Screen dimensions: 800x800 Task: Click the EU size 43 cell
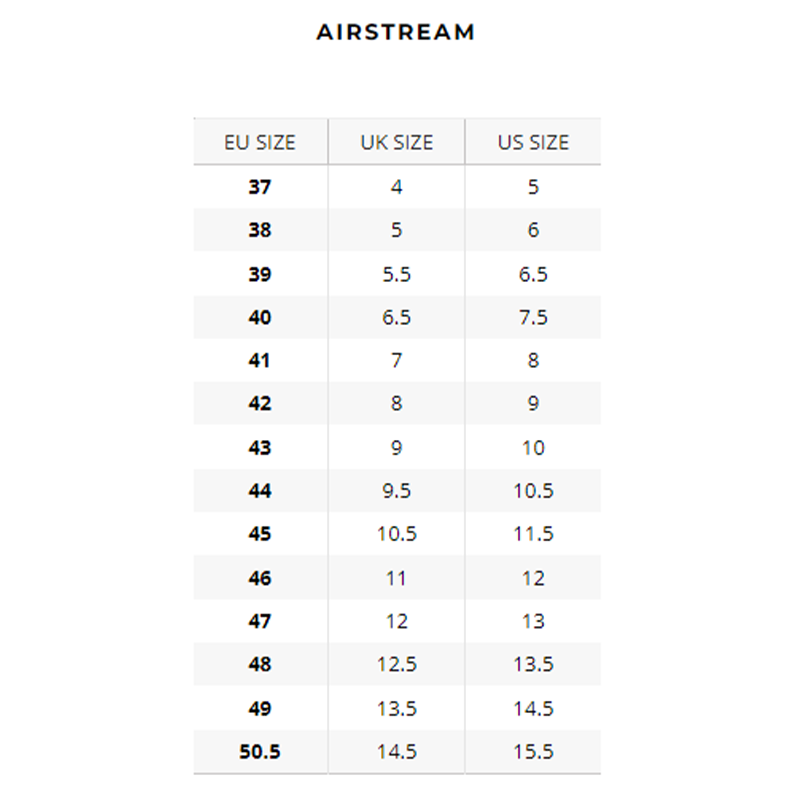pyautogui.click(x=260, y=448)
